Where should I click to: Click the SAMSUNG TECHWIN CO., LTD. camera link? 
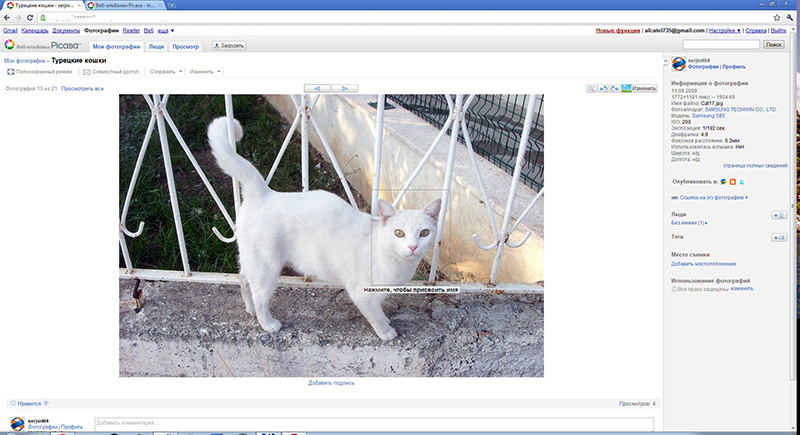740,110
